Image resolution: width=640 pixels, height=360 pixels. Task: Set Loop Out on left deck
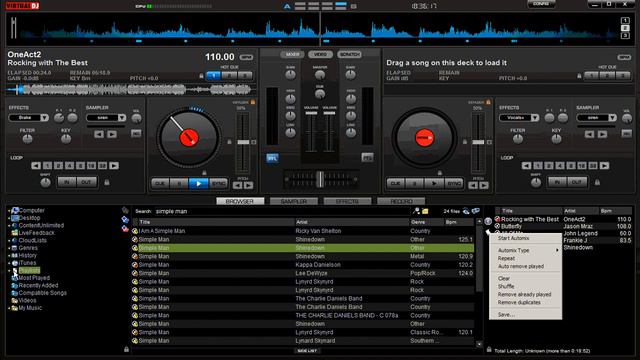(87, 182)
